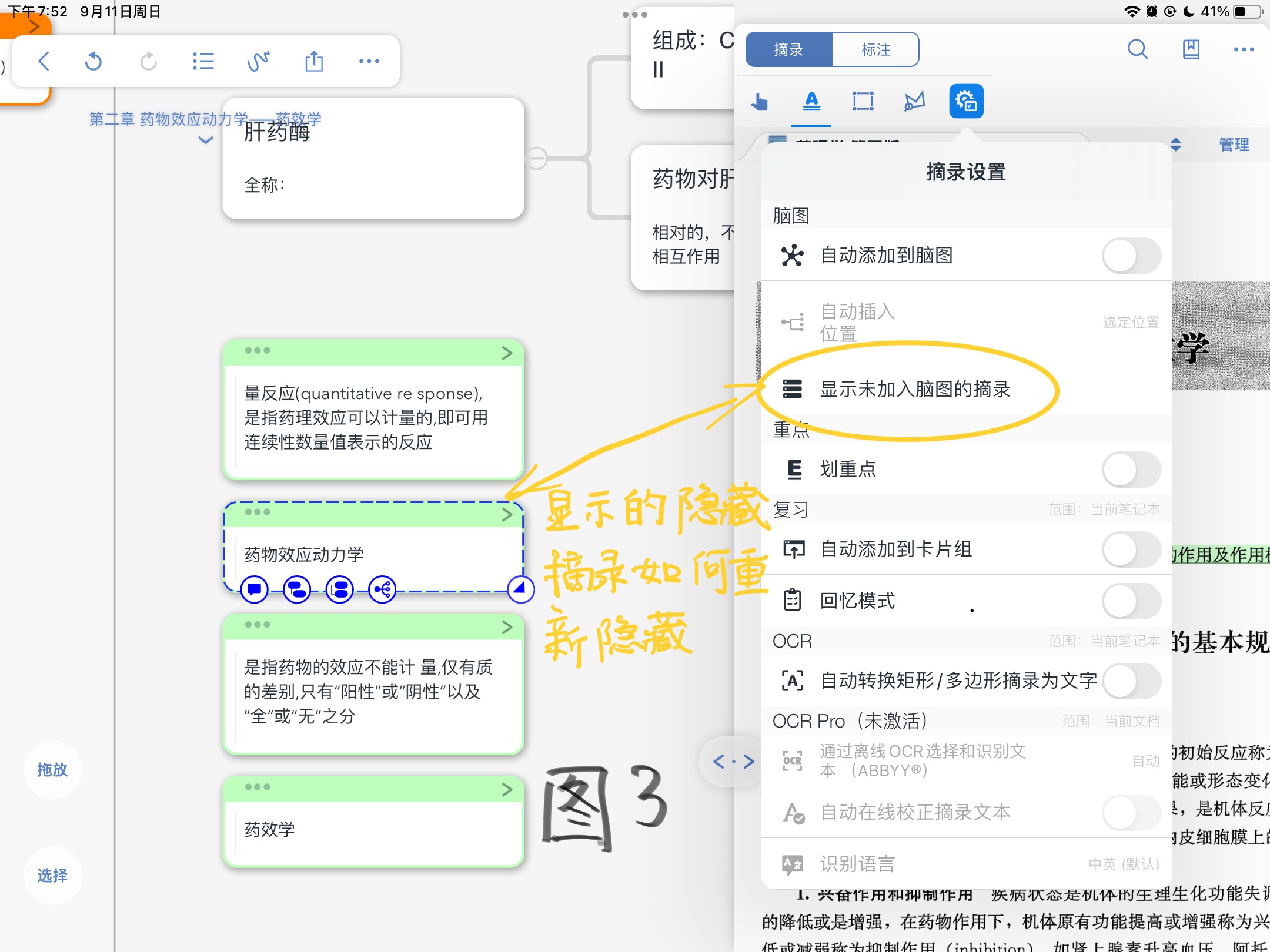The height and width of the screenshot is (952, 1270).
Task: Undo the last action in mind map toolbar
Action: tap(93, 61)
